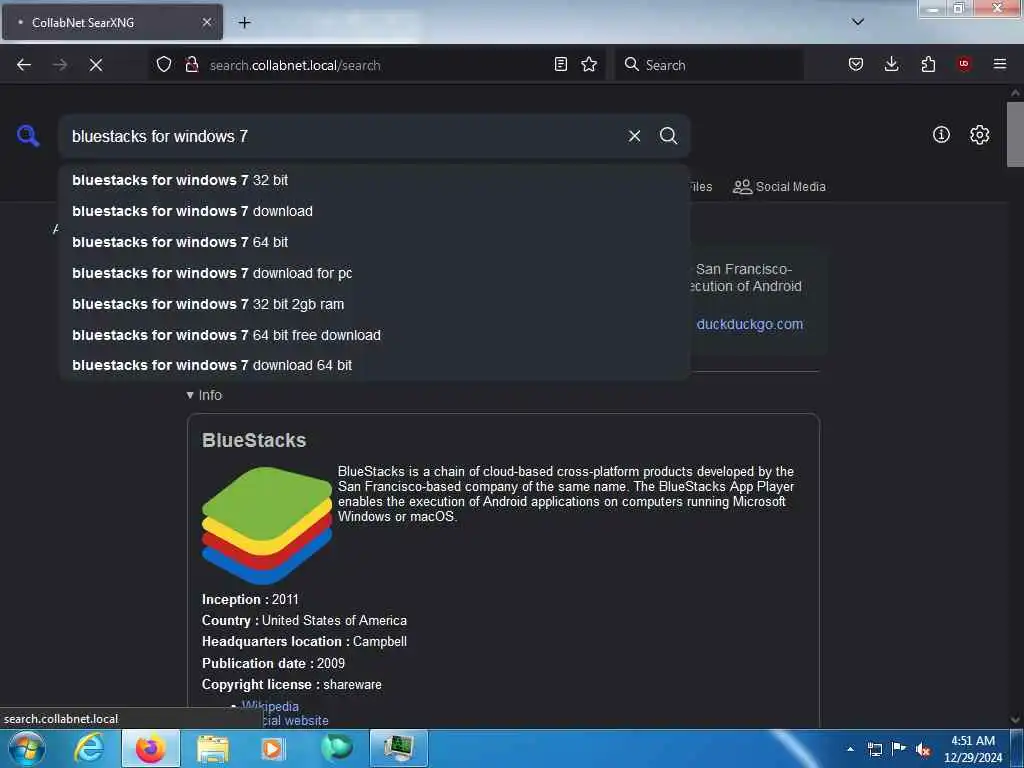Open the extensions puzzle-piece icon
The image size is (1024, 768).
pos(928,64)
